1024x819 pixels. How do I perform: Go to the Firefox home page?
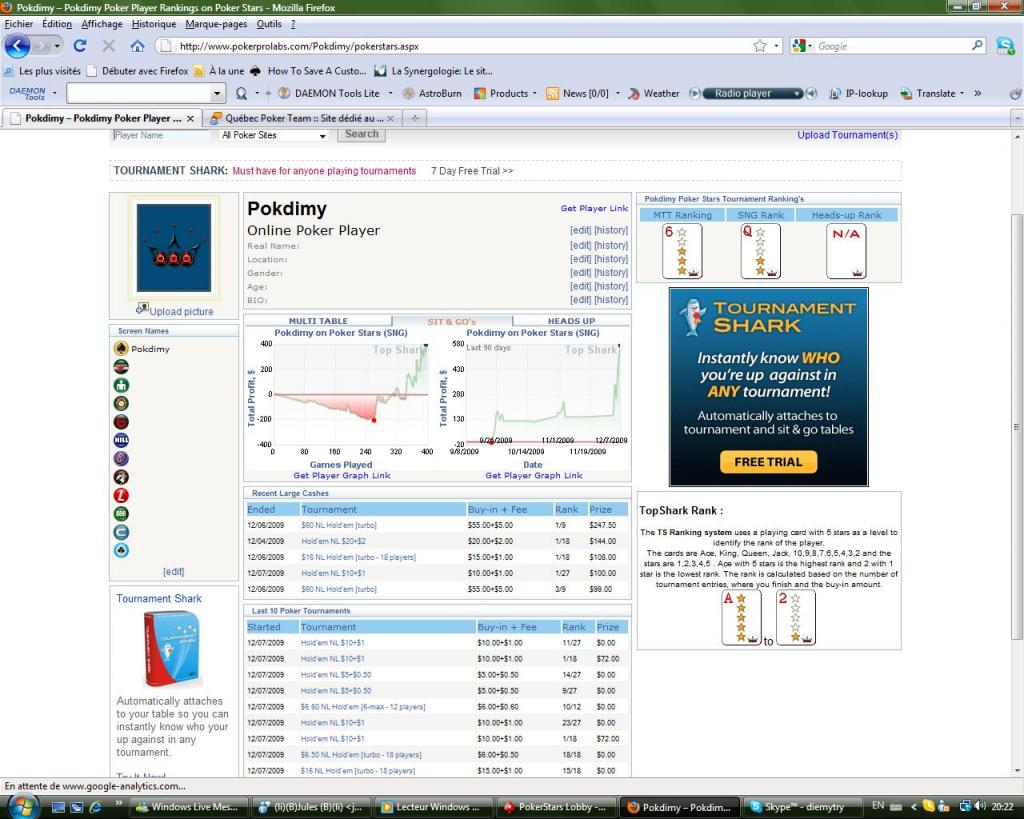(x=137, y=46)
